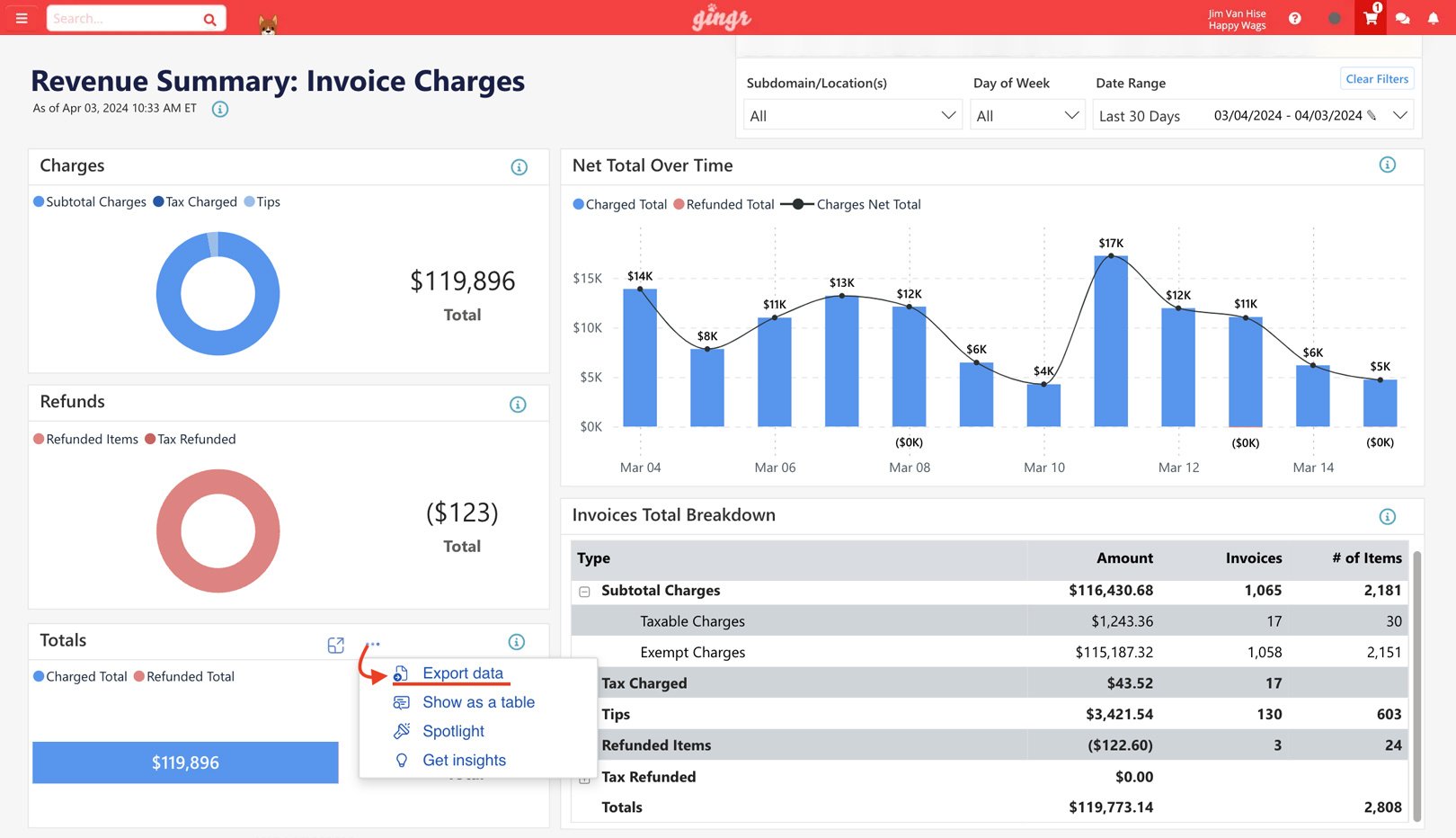Click inside the Search input field
This screenshot has height=838, width=1456.
coord(126,17)
